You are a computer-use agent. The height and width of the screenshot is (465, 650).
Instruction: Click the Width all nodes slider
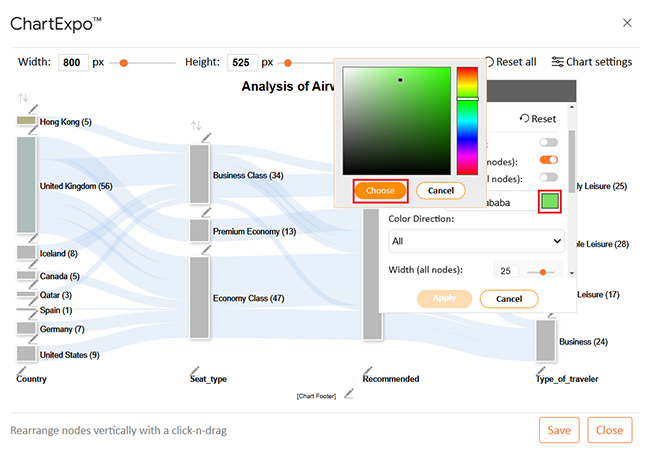pos(542,272)
